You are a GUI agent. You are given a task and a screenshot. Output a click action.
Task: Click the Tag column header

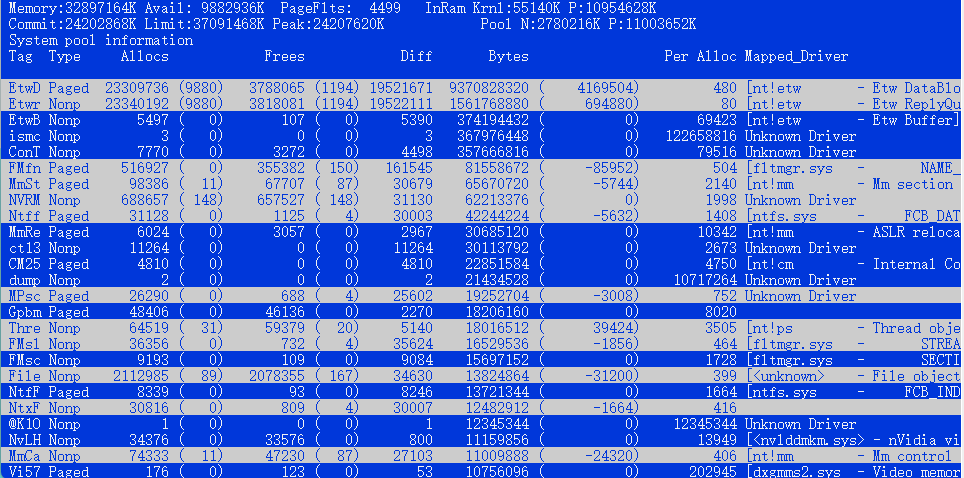21,57
